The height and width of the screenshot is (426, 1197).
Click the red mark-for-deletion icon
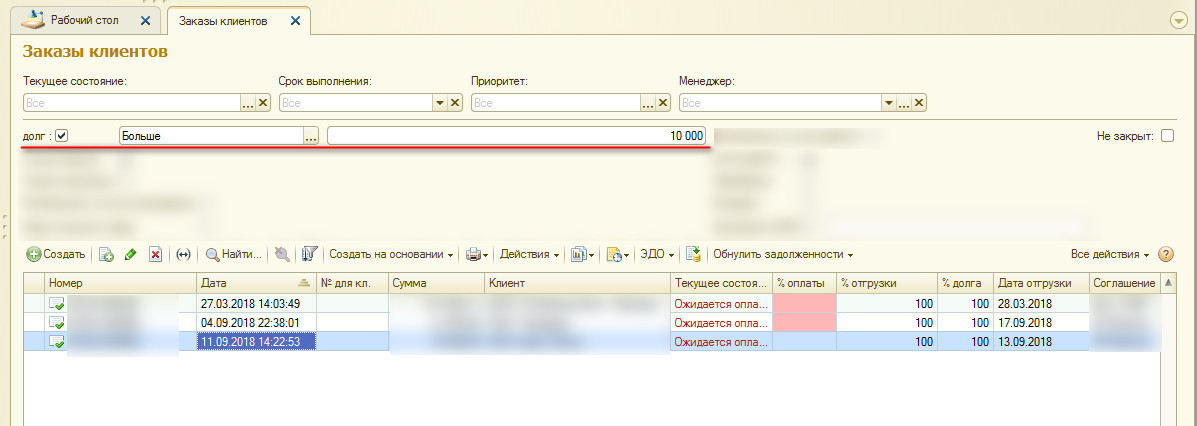[155, 255]
